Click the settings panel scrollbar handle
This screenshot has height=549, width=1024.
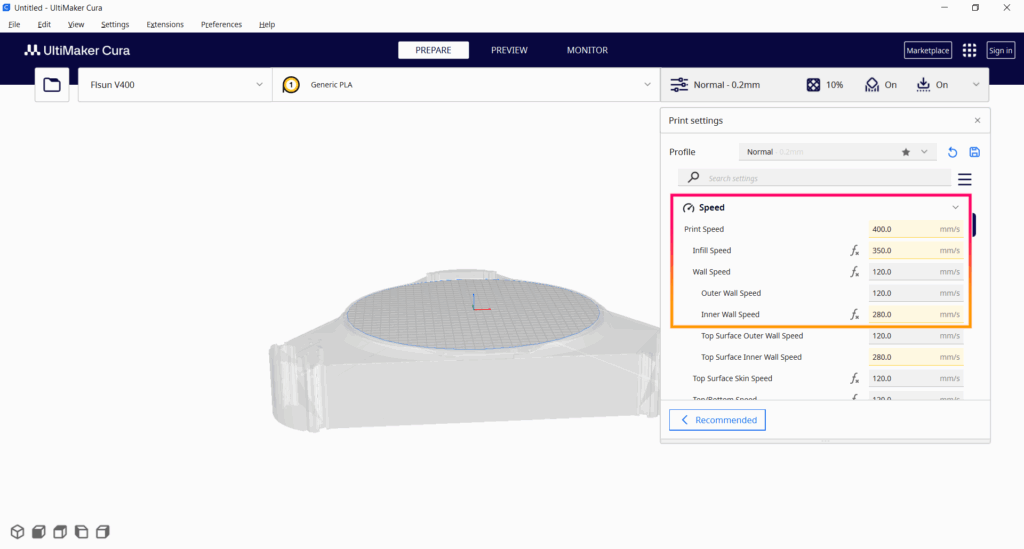(975, 225)
